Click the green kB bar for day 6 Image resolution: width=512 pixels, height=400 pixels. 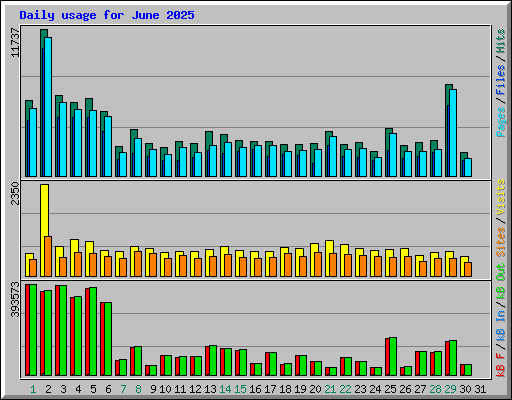[108, 339]
